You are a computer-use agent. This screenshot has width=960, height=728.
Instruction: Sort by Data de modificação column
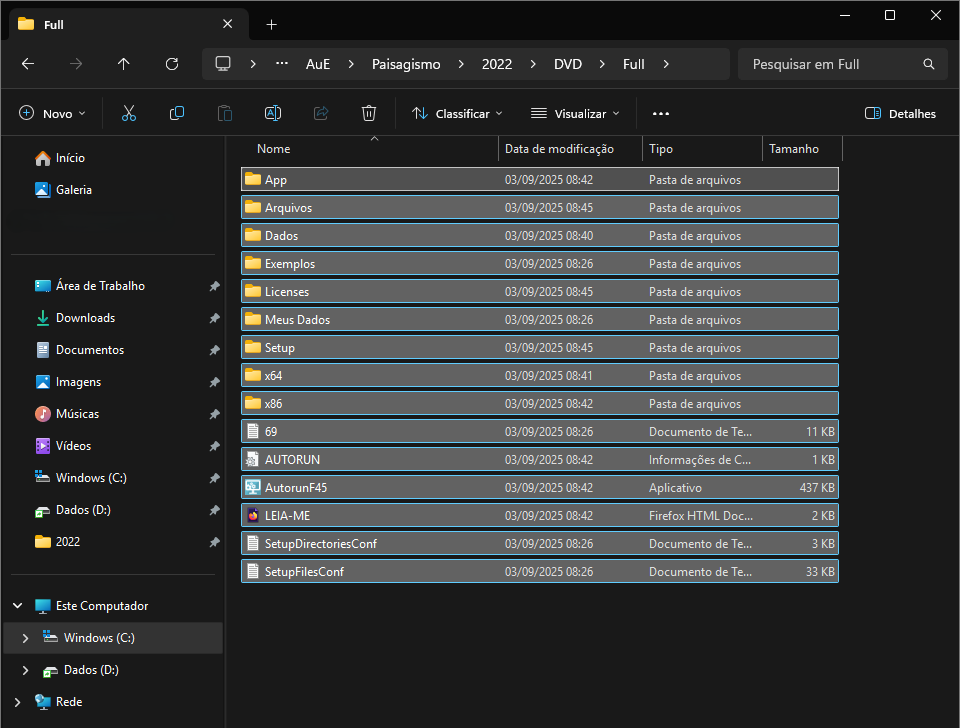[559, 149]
